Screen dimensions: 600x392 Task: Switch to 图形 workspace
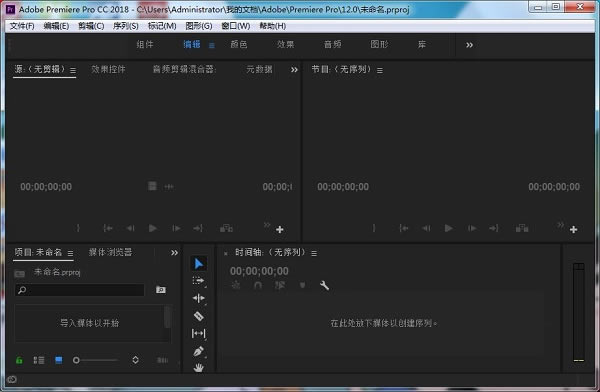pyautogui.click(x=379, y=44)
